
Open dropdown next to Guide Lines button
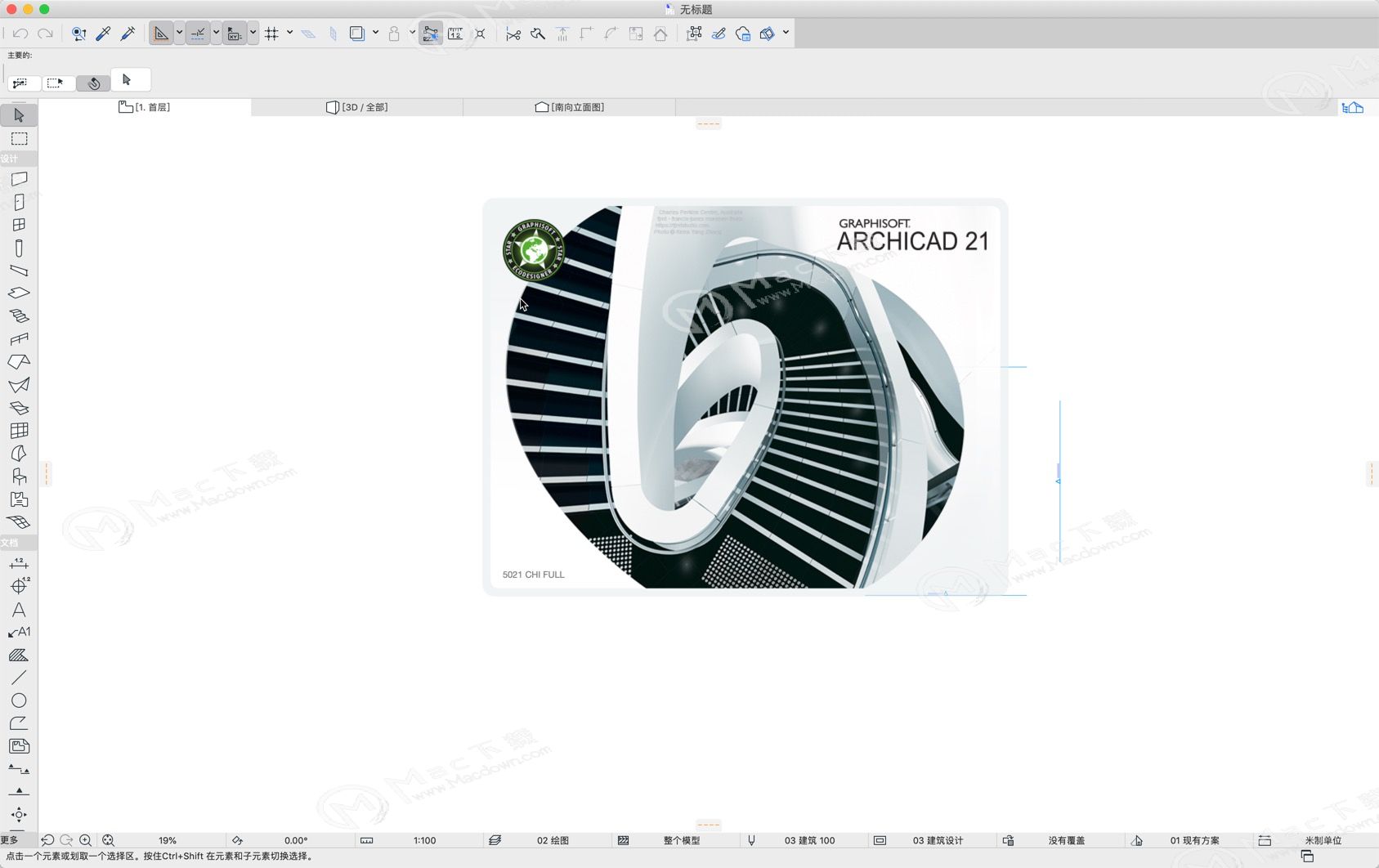click(x=179, y=34)
